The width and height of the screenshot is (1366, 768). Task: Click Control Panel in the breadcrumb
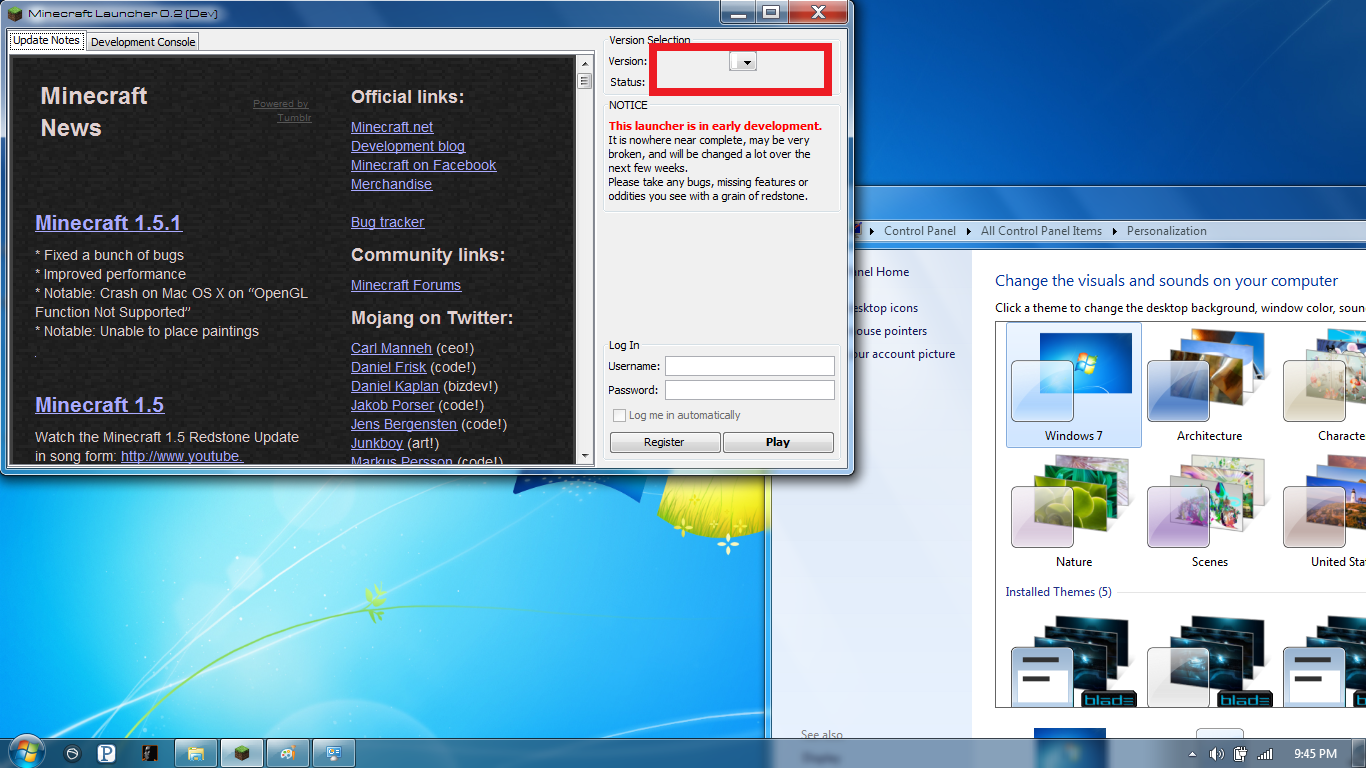coord(920,231)
